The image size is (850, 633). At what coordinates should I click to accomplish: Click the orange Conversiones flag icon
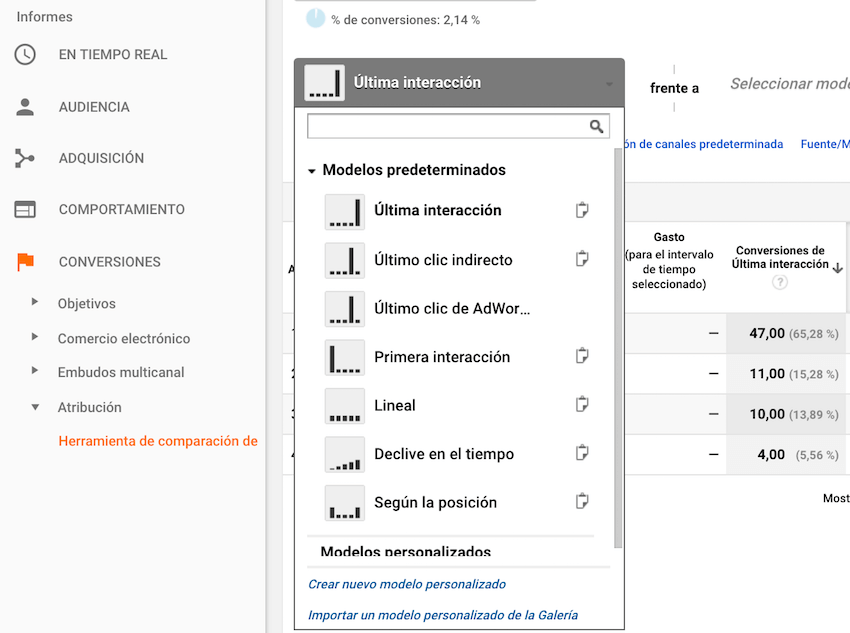tap(25, 262)
